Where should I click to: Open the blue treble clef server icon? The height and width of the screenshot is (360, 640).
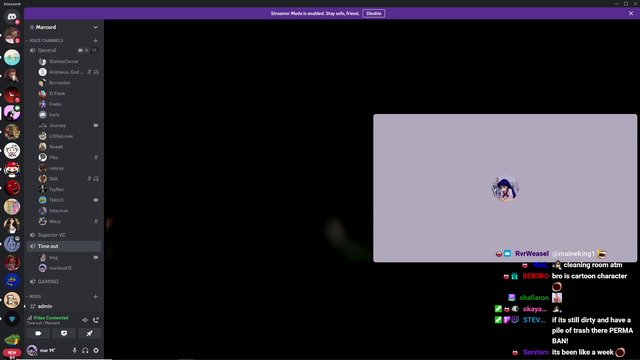[12, 244]
